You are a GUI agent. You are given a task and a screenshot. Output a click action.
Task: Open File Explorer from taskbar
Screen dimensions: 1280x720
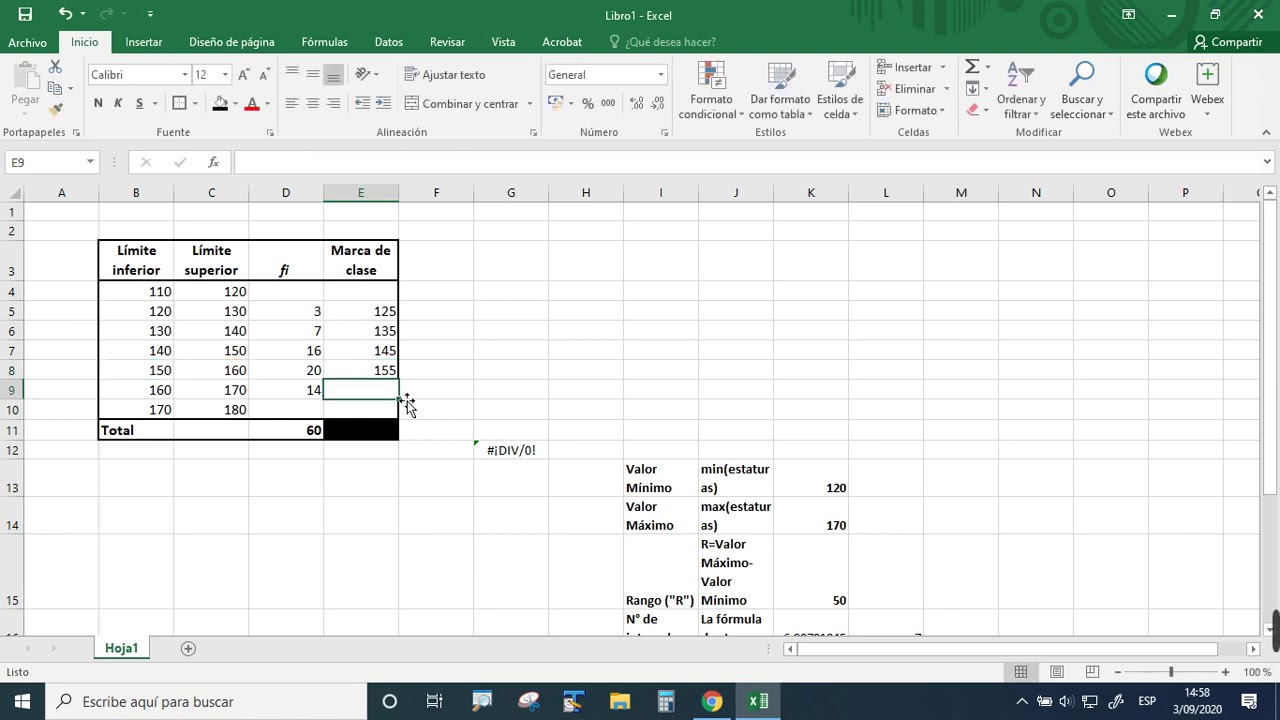[620, 701]
